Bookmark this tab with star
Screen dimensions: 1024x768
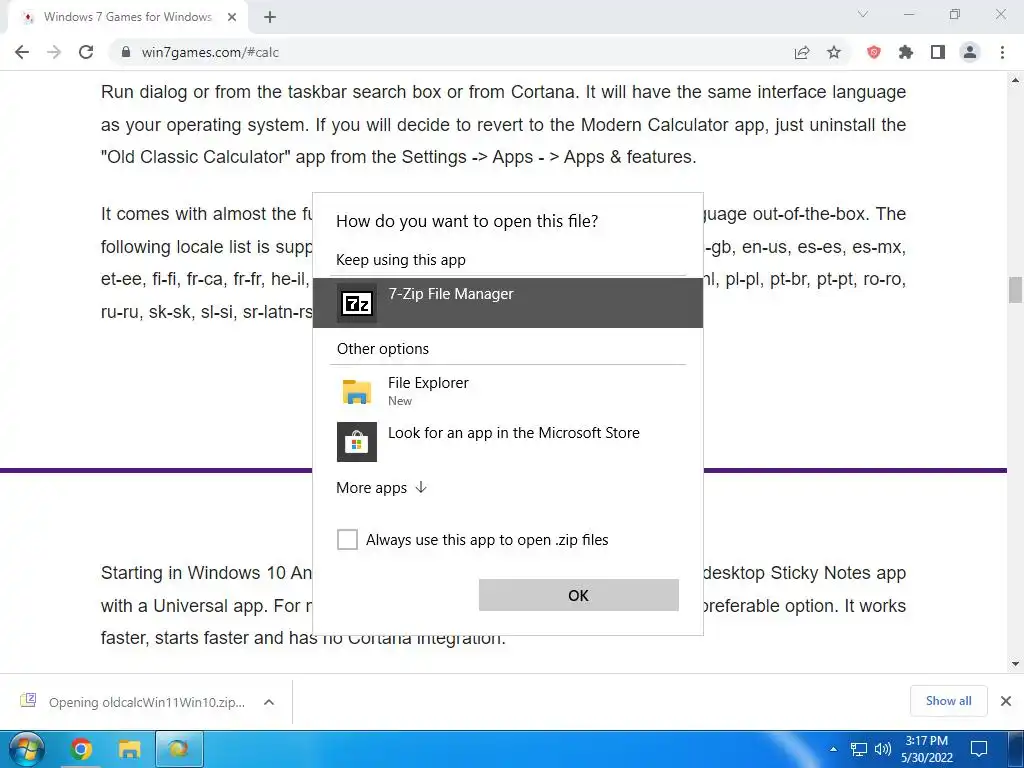834,52
